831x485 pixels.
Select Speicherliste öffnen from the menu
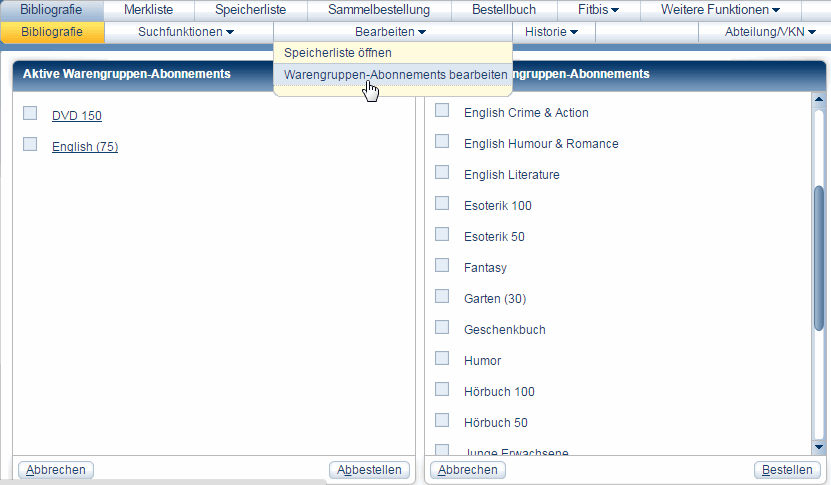337,52
